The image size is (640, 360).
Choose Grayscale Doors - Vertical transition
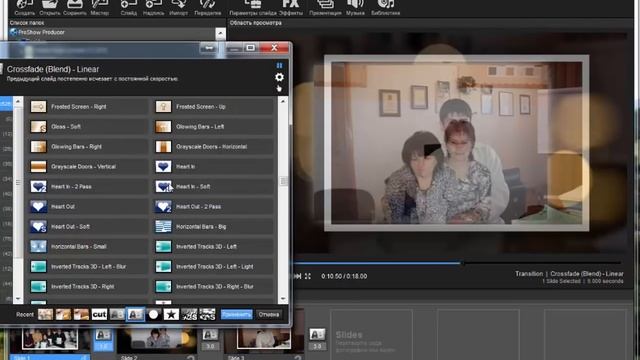point(88,167)
